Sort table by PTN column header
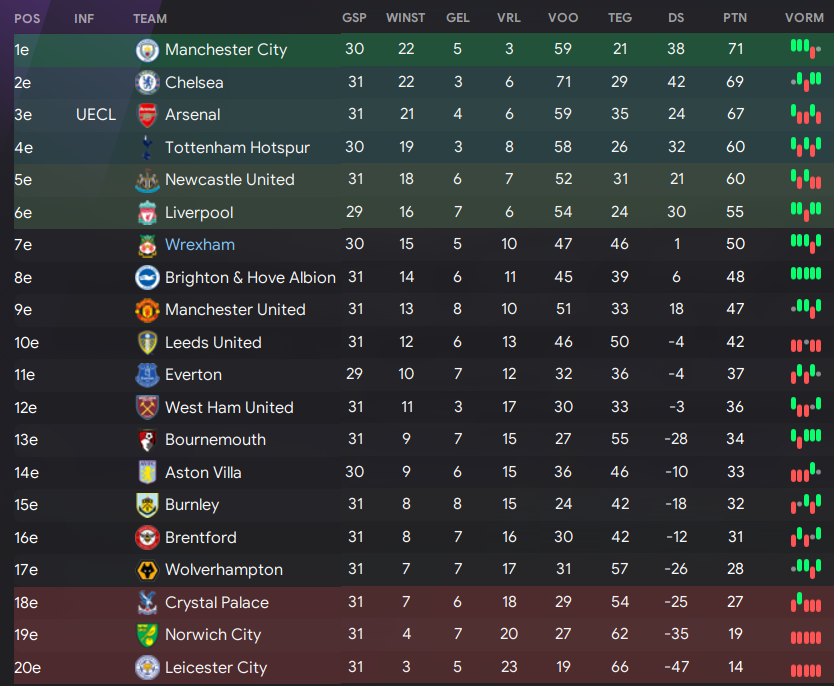Image resolution: width=834 pixels, height=686 pixels. point(735,18)
